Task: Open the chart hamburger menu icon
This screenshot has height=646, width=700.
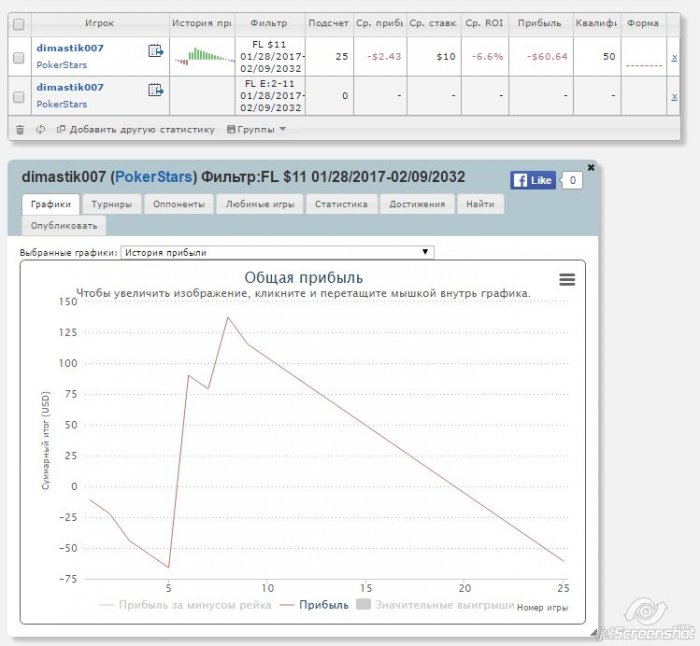Action: tap(567, 279)
